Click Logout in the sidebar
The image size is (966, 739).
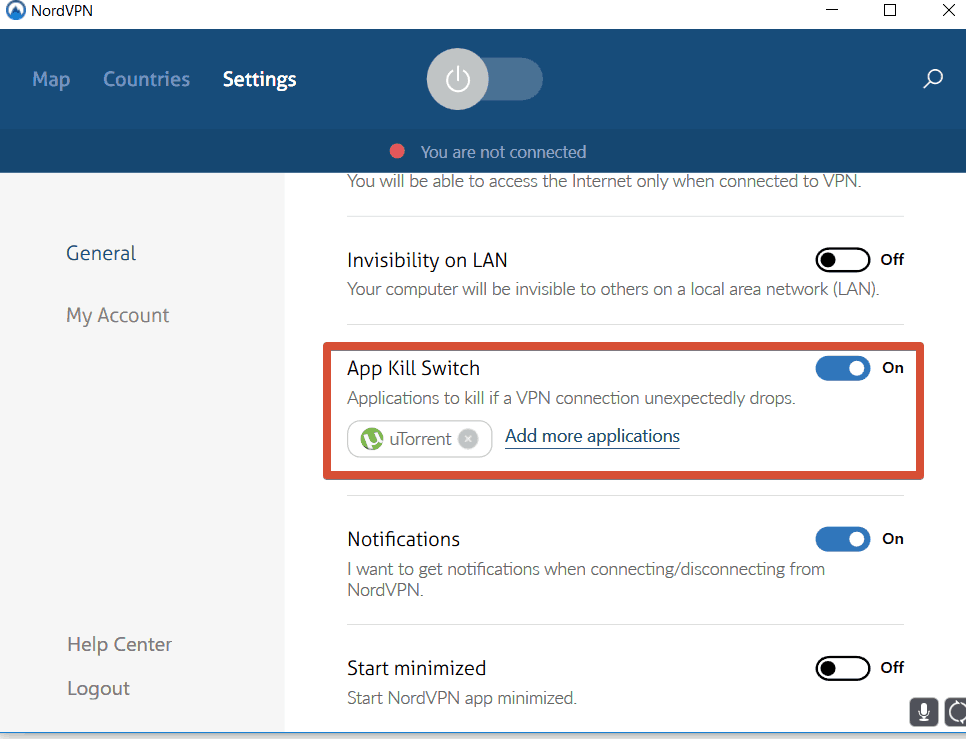pos(99,689)
